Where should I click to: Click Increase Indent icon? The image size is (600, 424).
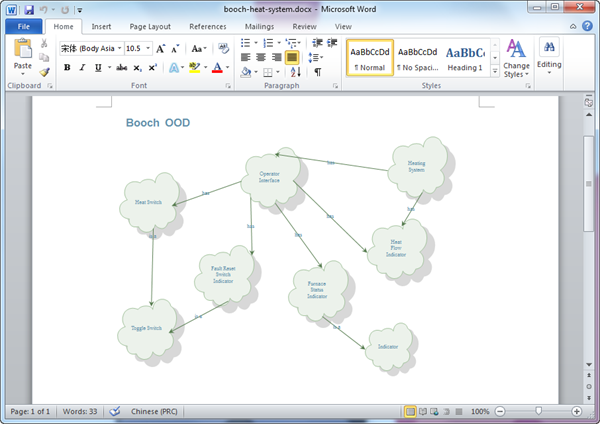tap(332, 42)
